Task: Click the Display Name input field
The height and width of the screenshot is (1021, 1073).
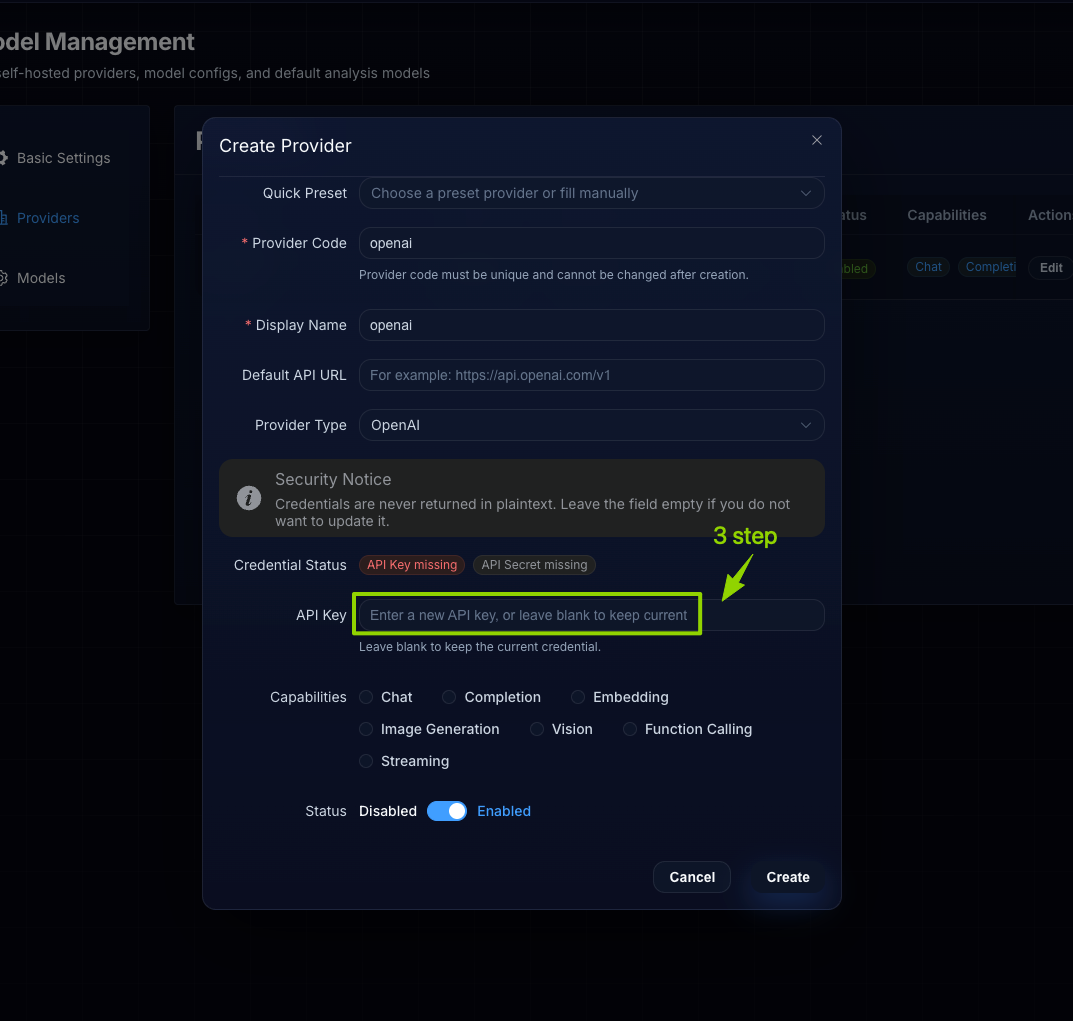Action: click(x=591, y=325)
